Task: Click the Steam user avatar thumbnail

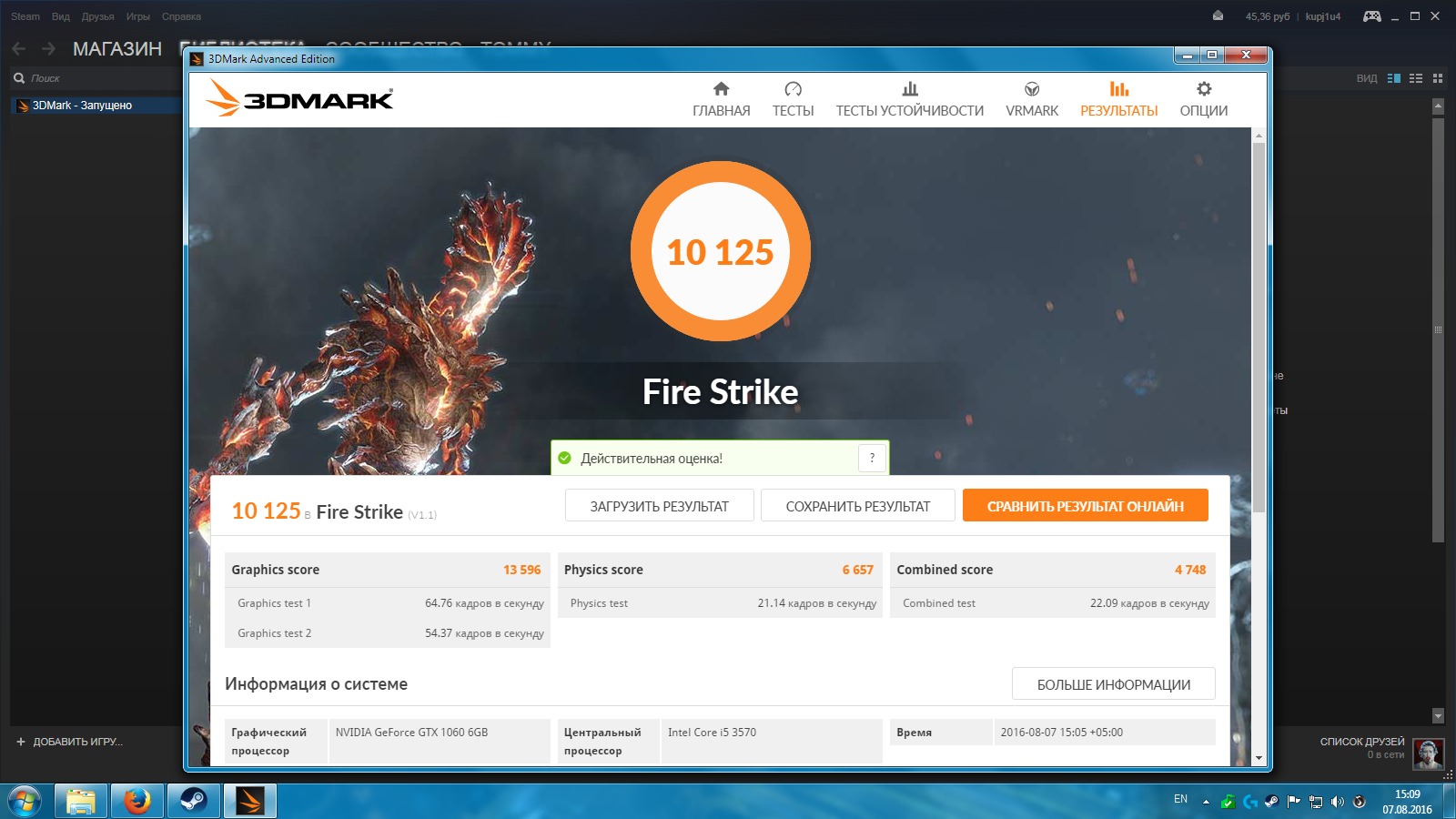Action: tap(1428, 753)
